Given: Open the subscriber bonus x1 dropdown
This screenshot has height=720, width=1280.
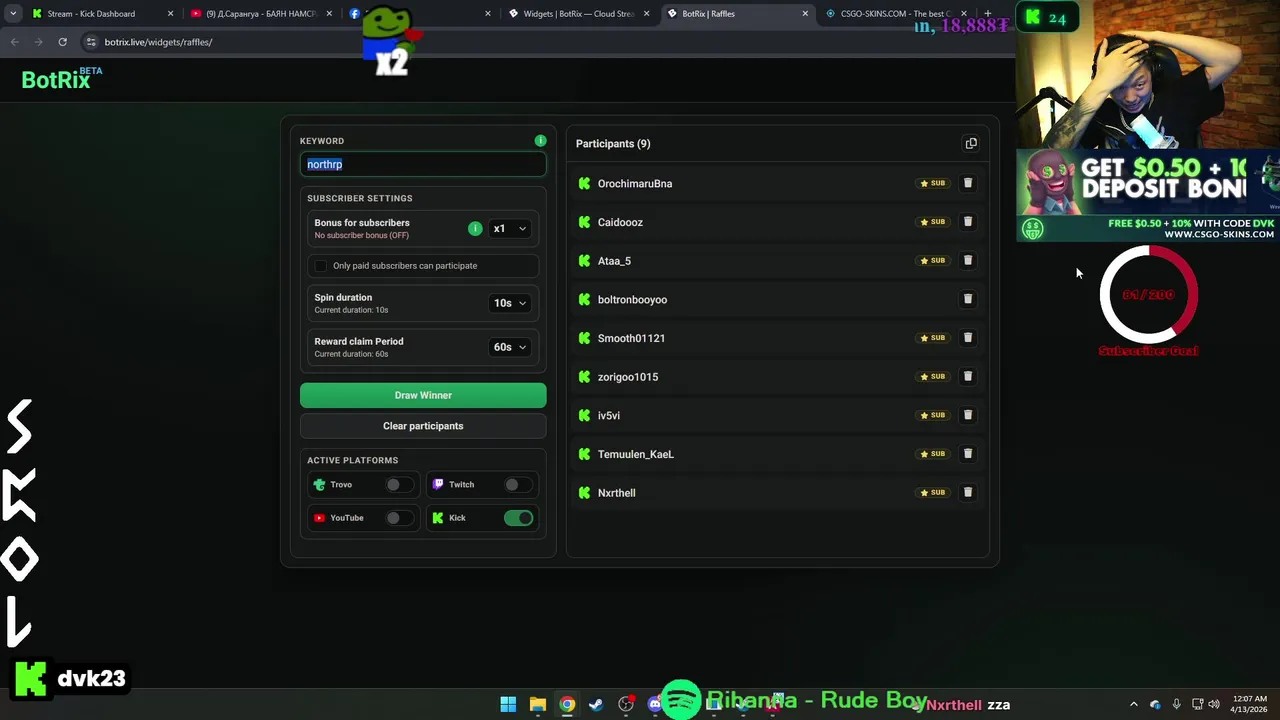Looking at the screenshot, I should click(x=509, y=229).
